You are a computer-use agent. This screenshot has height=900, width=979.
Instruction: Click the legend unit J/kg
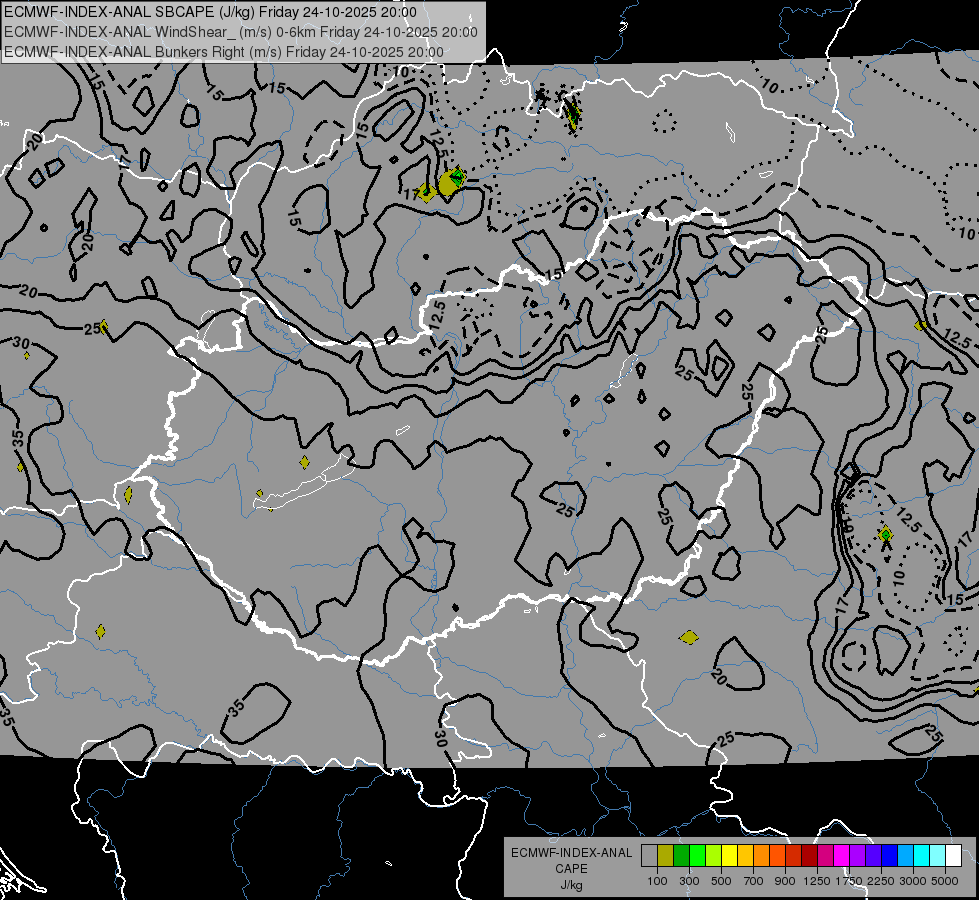(571, 885)
